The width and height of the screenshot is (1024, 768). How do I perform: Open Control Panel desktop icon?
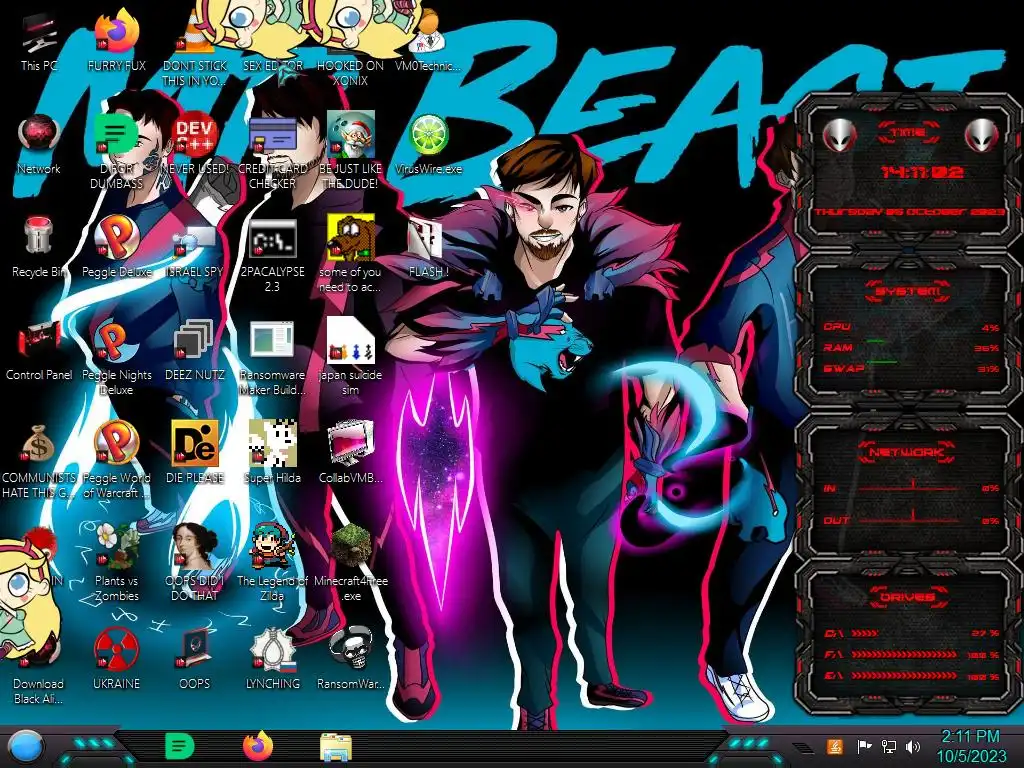[x=39, y=351]
